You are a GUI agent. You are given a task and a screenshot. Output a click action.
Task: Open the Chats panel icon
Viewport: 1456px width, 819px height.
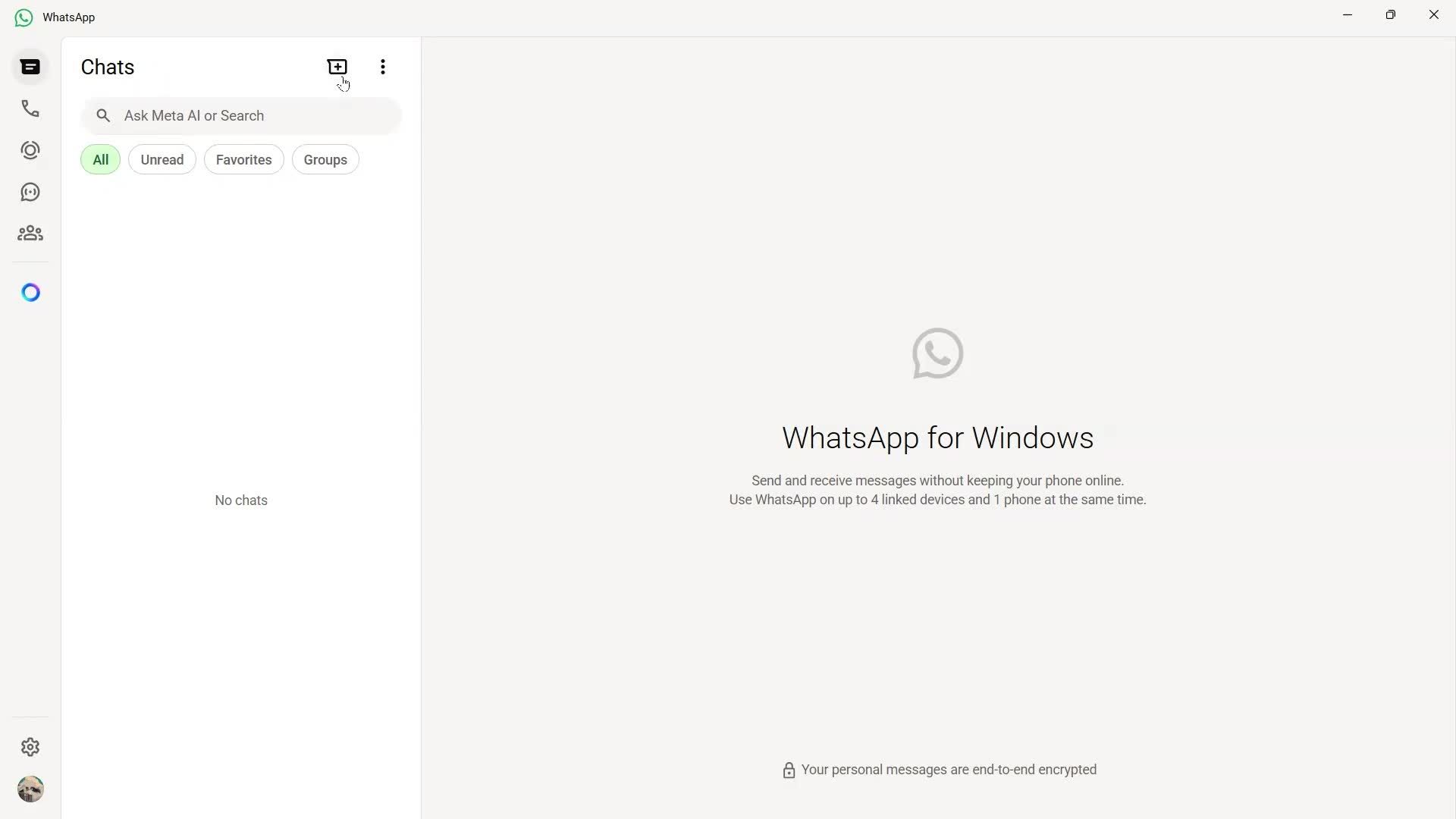pos(30,67)
